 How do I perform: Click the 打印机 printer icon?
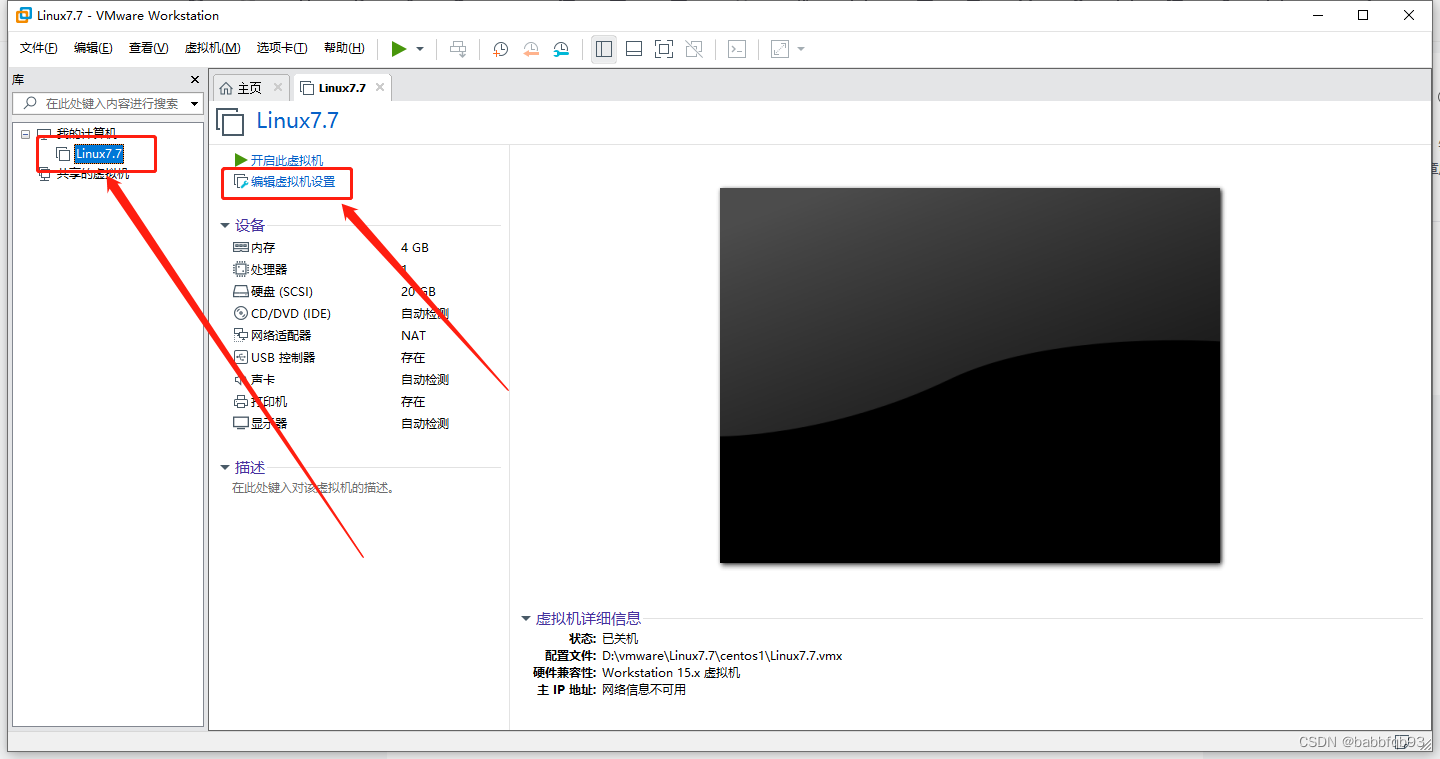[240, 401]
